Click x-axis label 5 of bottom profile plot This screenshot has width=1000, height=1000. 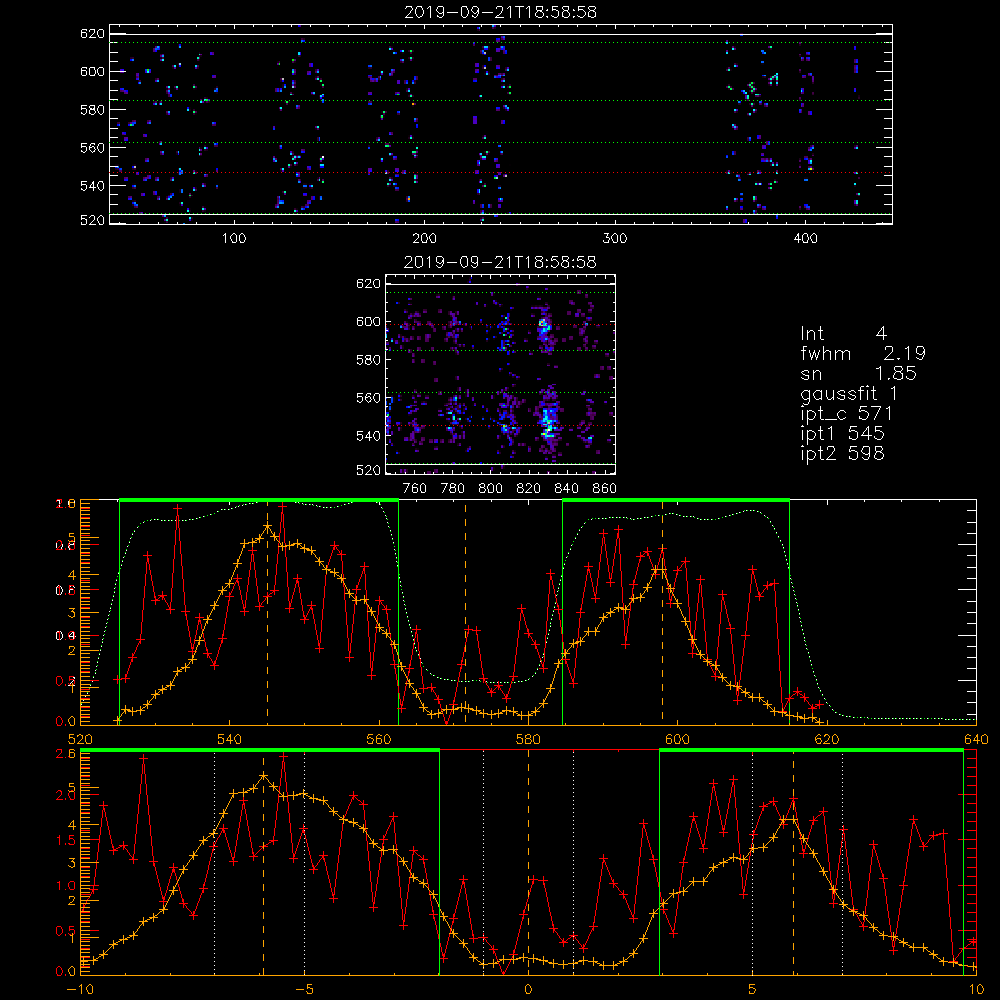click(753, 990)
